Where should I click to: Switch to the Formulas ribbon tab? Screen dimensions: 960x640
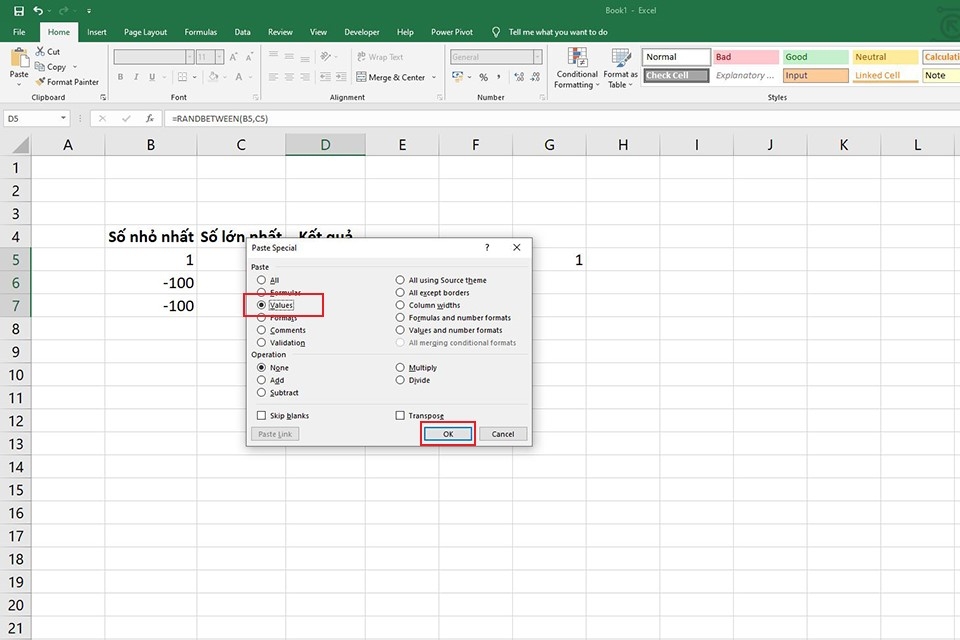click(x=201, y=32)
